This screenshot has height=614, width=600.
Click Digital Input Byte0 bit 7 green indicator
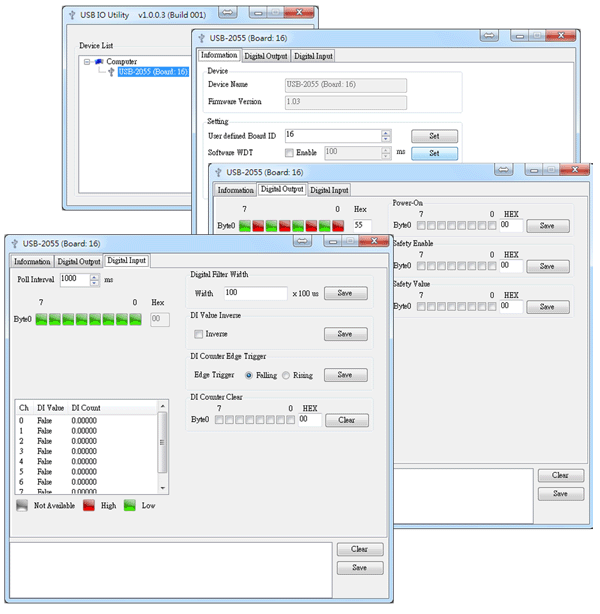tap(41, 320)
